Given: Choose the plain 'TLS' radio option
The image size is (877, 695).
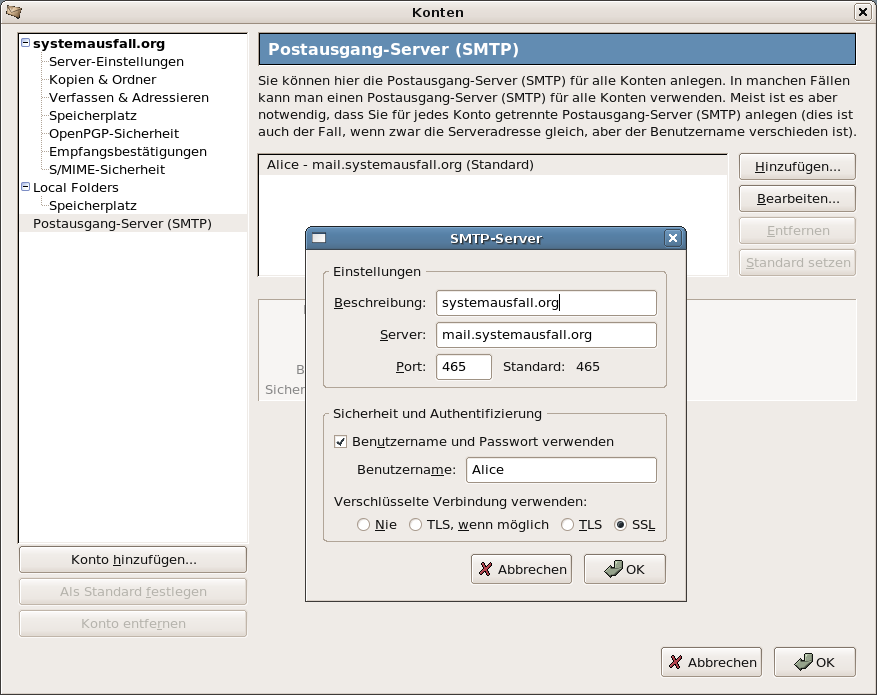Looking at the screenshot, I should [x=567, y=524].
